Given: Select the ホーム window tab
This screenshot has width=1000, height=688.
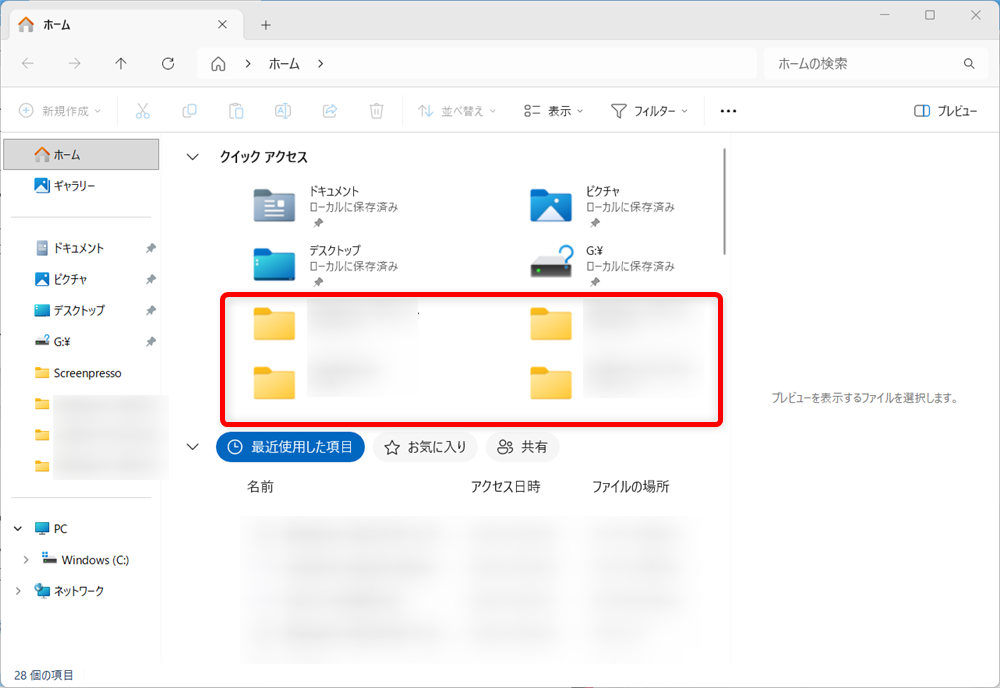Looking at the screenshot, I should coord(57,24).
